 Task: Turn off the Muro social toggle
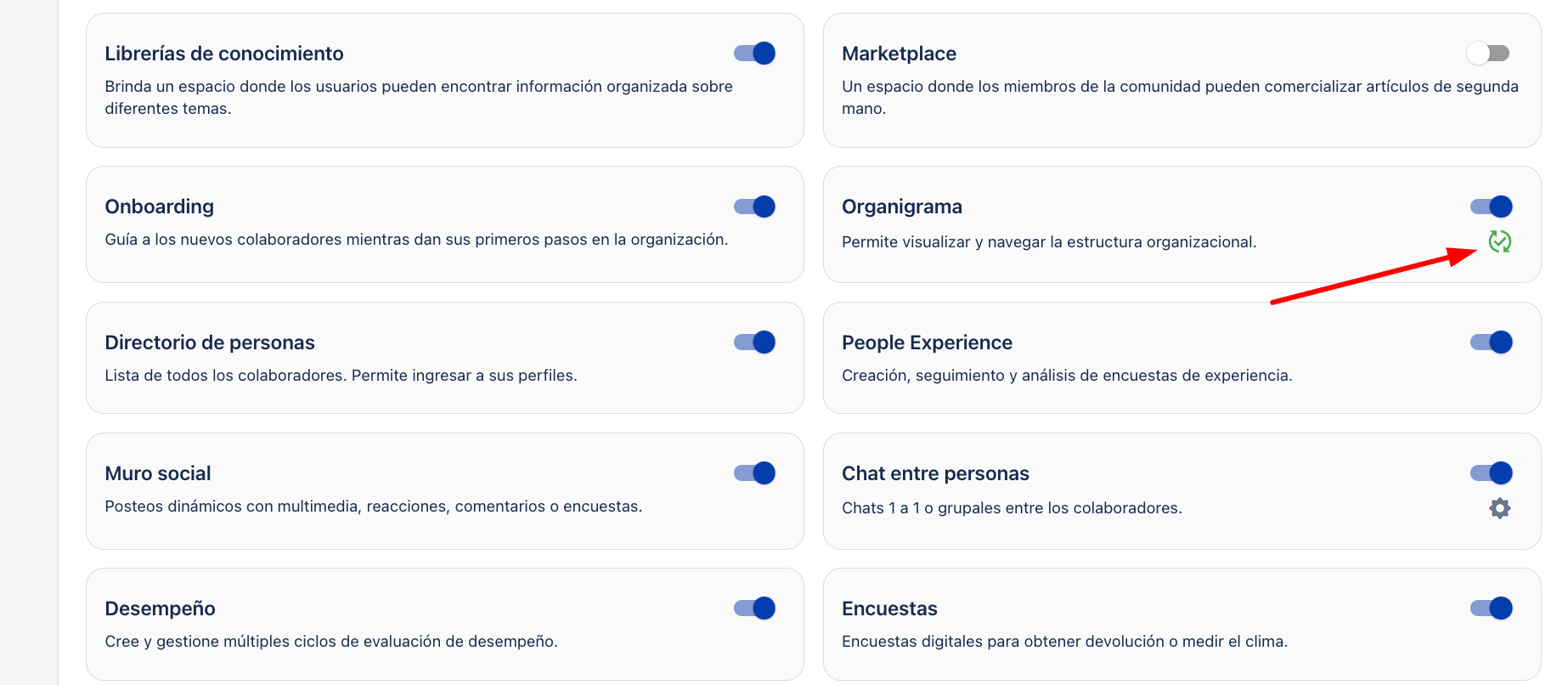tap(754, 473)
